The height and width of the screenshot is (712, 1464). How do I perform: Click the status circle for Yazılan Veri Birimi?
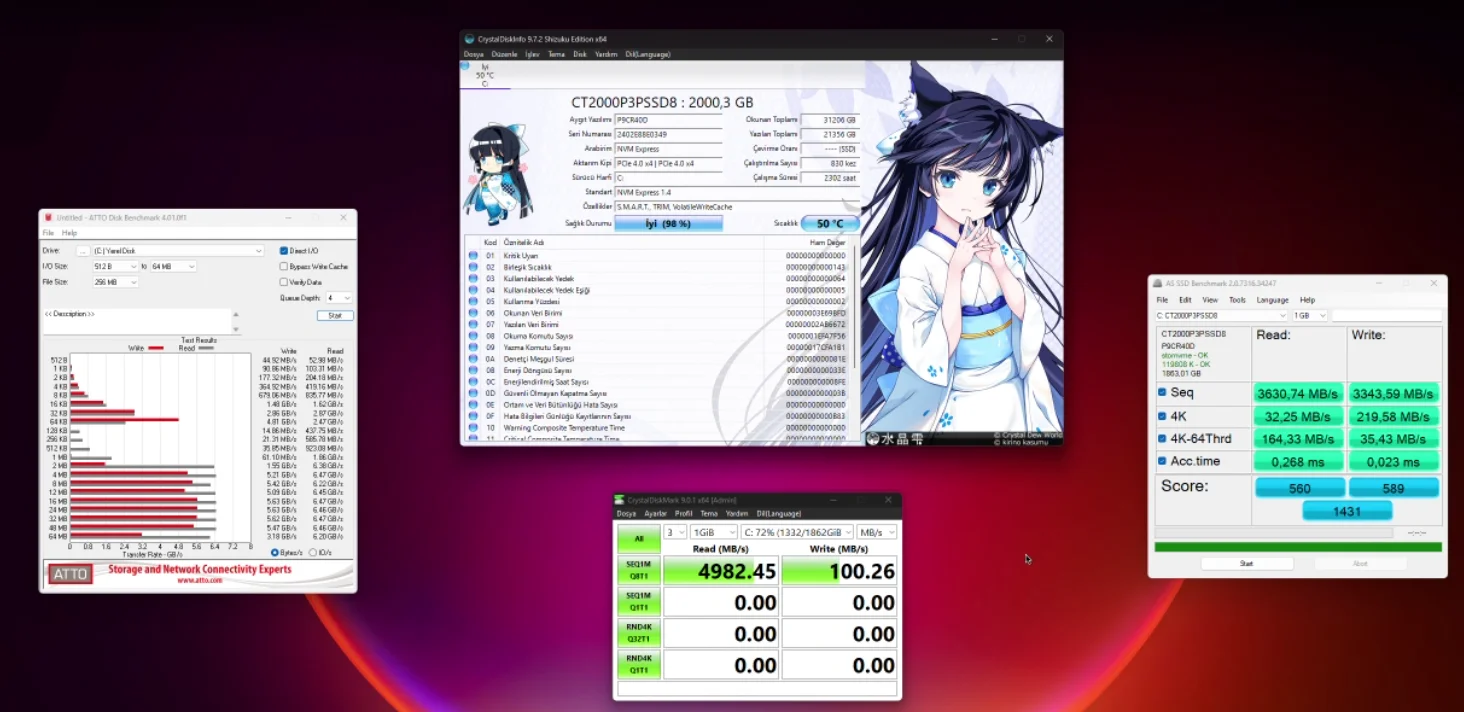pos(473,324)
